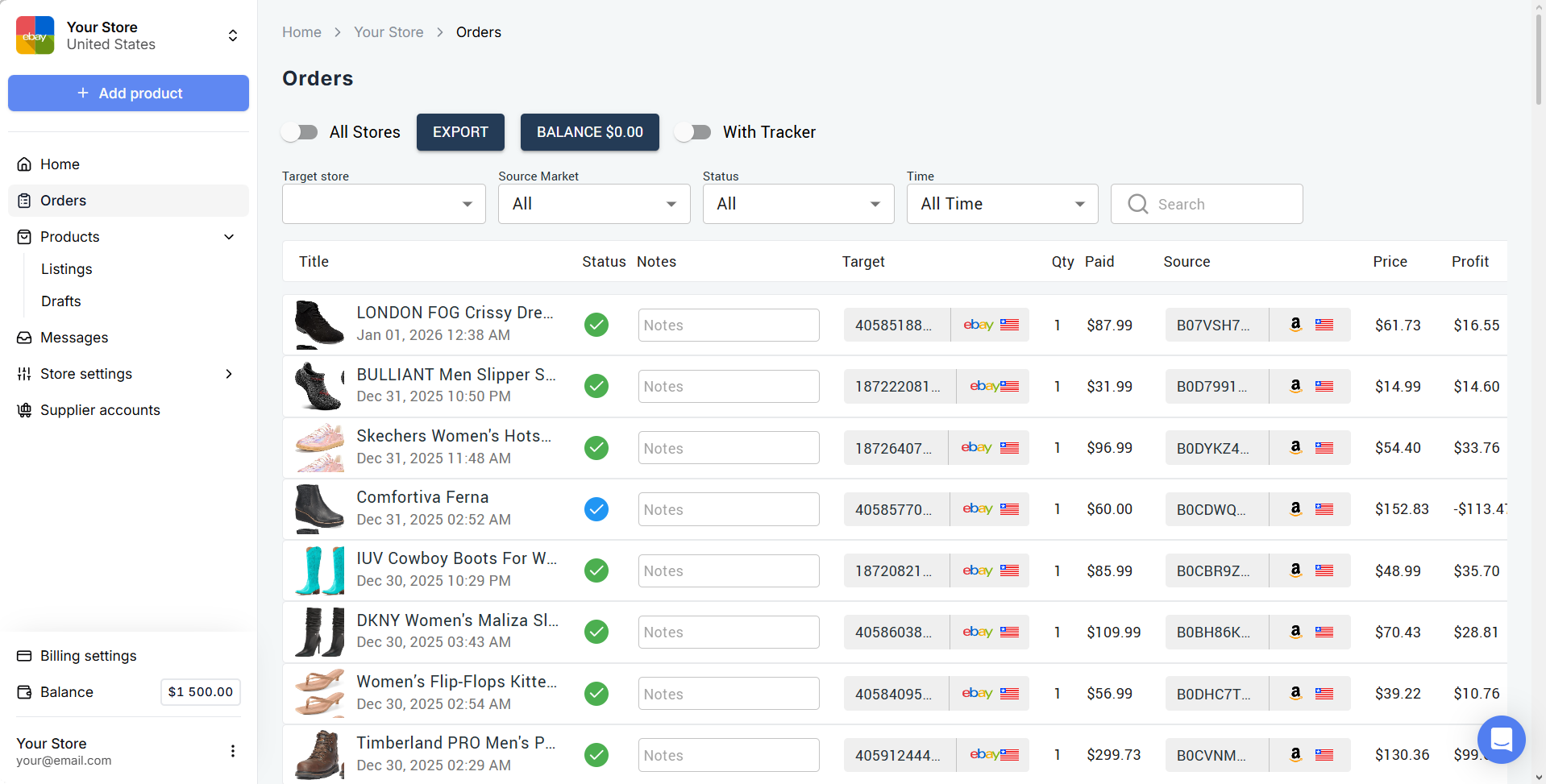Go to Supplier accounts

(x=100, y=410)
